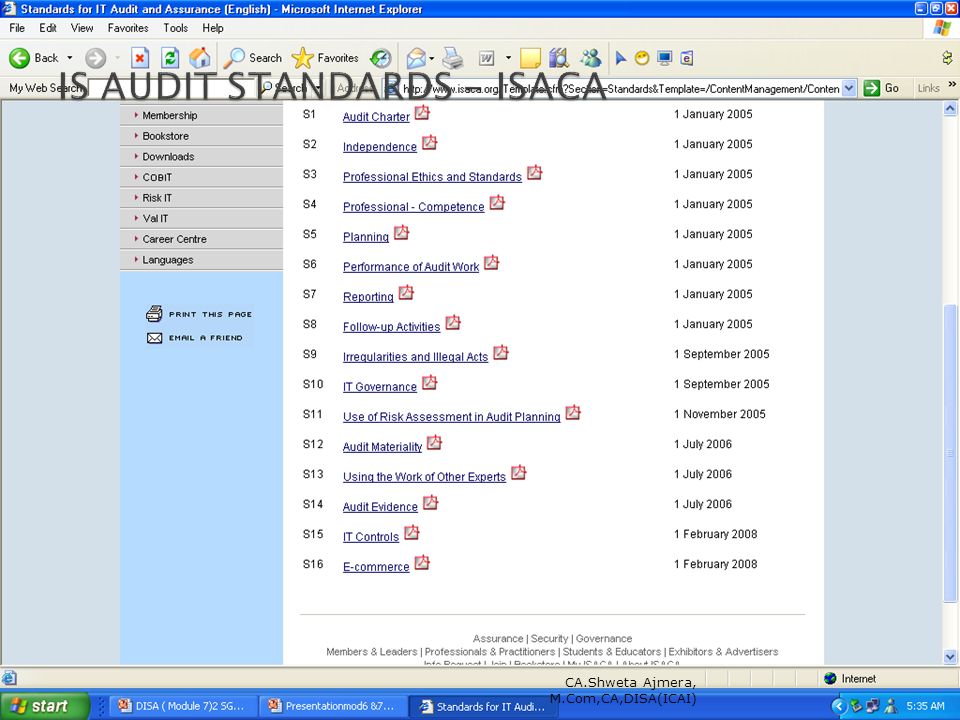Click the taskbar clock showing 5:35 AM

point(925,707)
